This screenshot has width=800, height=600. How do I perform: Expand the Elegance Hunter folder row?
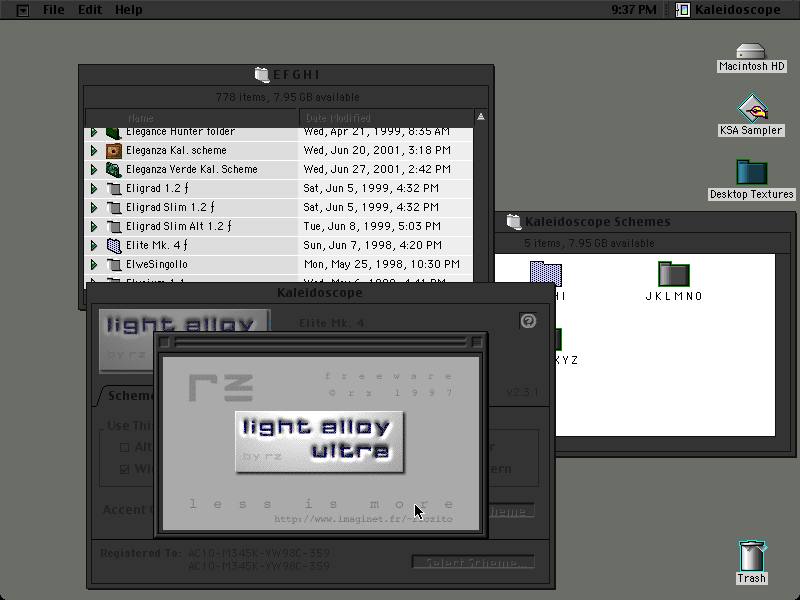click(x=94, y=132)
